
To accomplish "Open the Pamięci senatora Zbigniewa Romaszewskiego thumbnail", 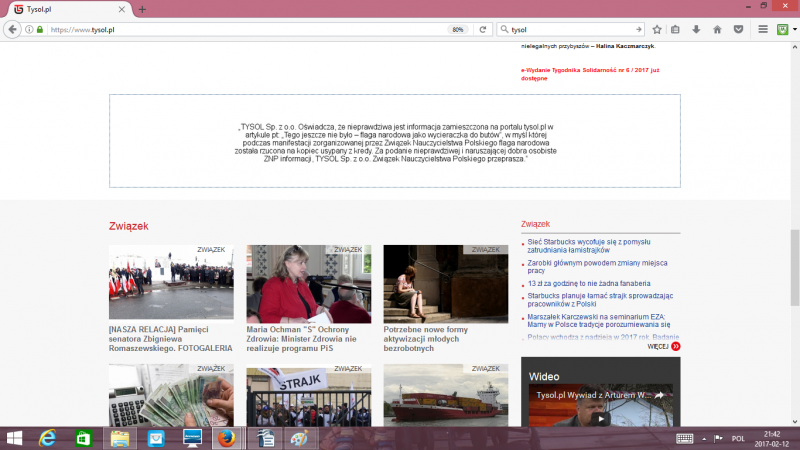I will coord(171,283).
